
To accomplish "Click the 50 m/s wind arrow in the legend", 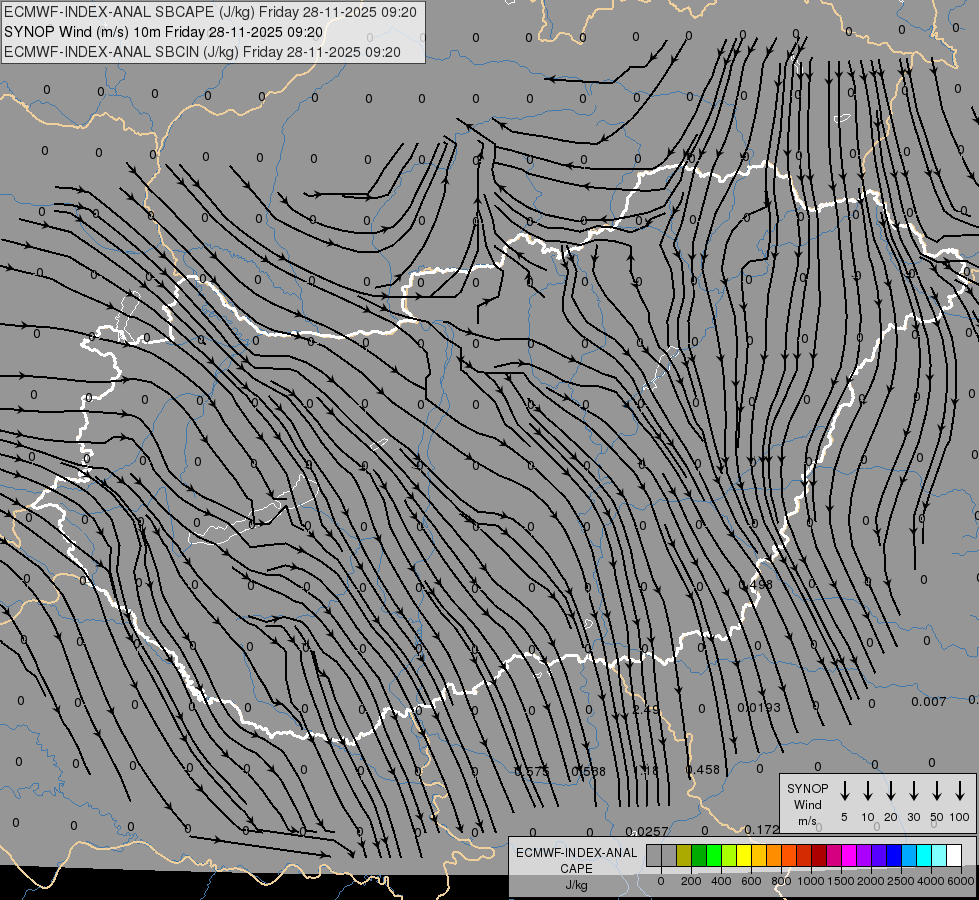I will click(x=937, y=791).
